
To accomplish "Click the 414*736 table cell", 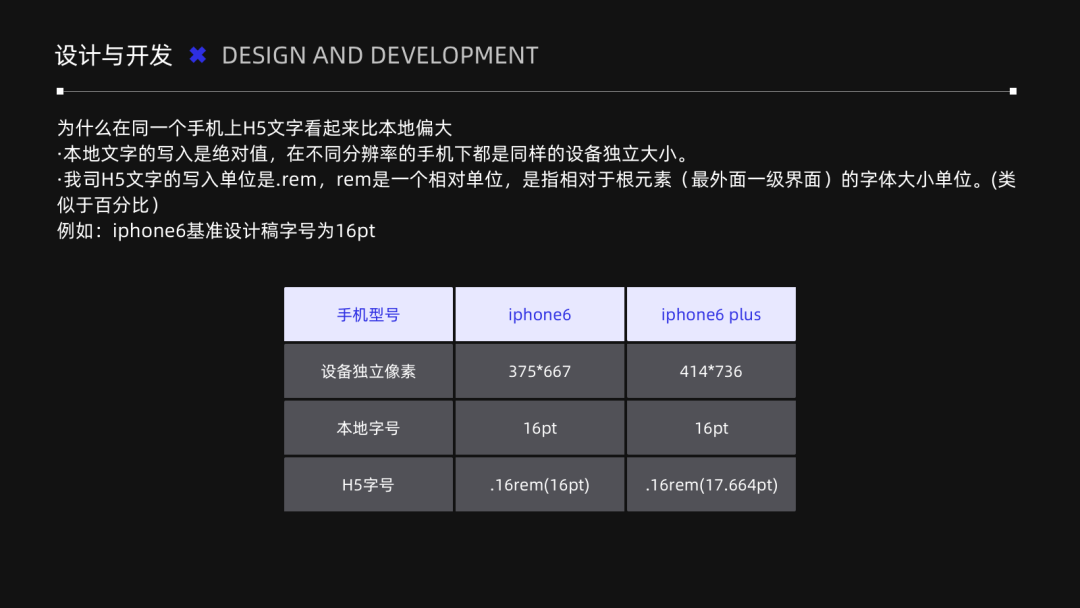I will [x=711, y=371].
